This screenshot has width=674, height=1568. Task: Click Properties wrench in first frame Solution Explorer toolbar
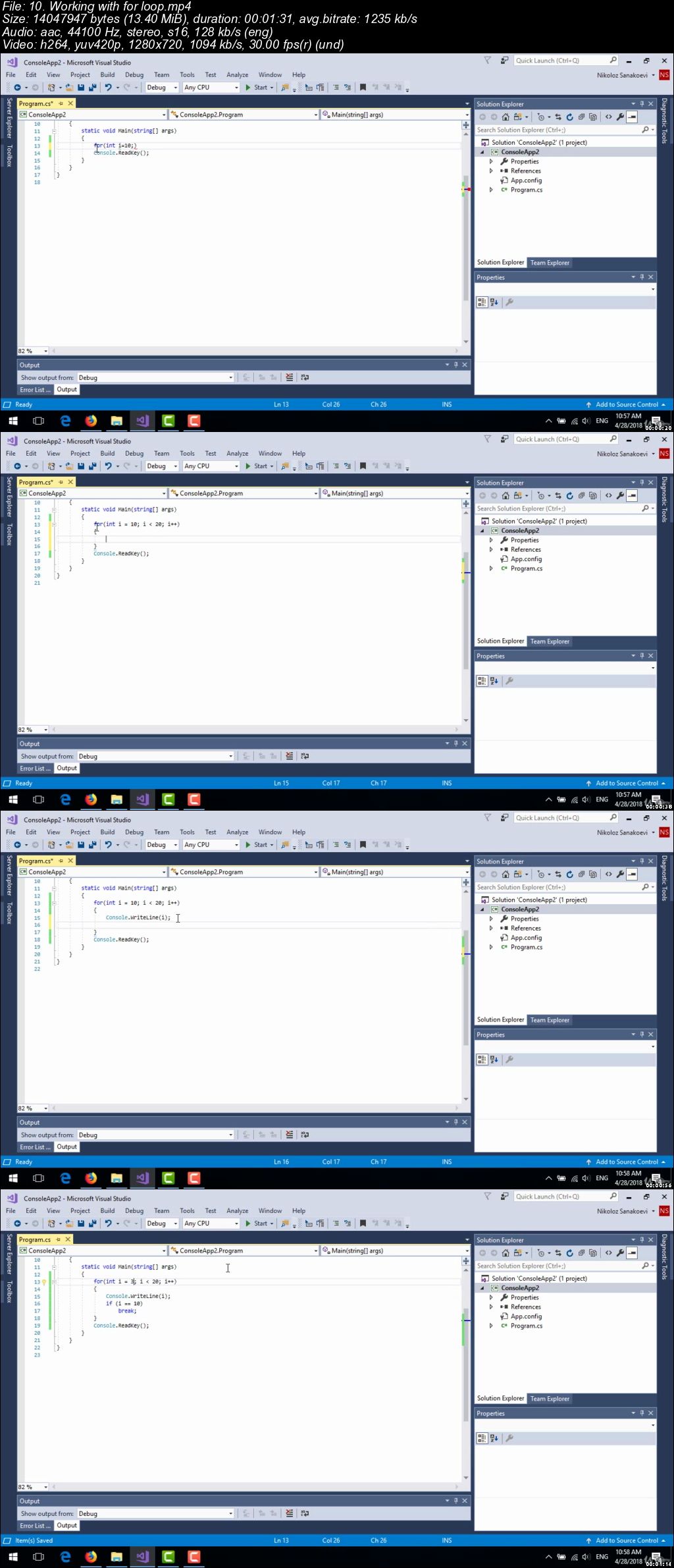point(620,117)
